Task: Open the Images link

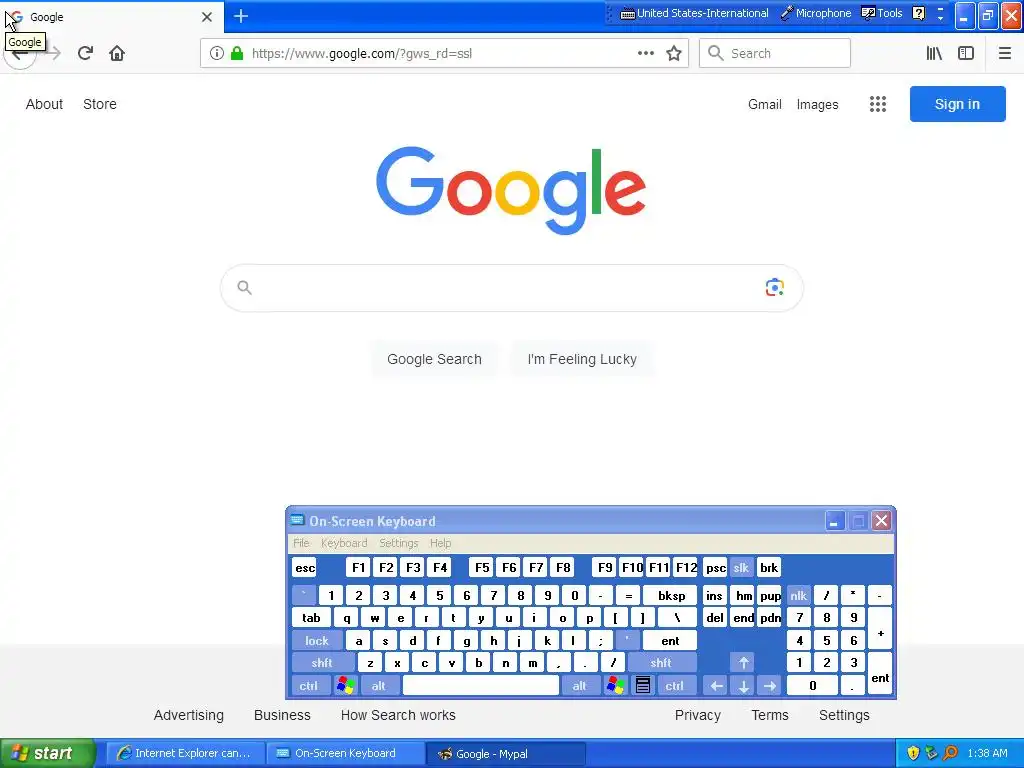Action: (817, 104)
